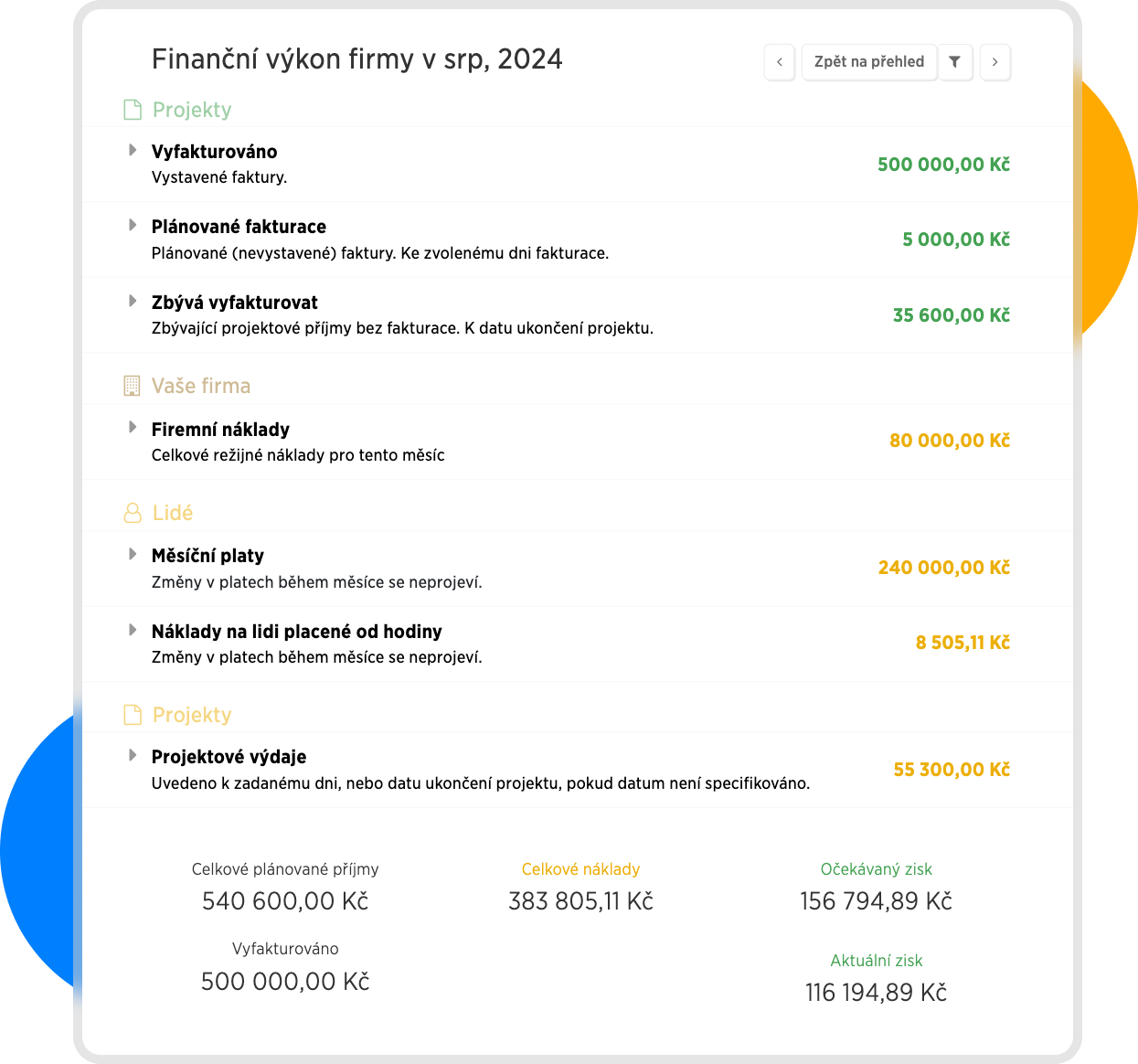
Task: Click the Celkové náklady total amount
Action: pyautogui.click(x=580, y=901)
